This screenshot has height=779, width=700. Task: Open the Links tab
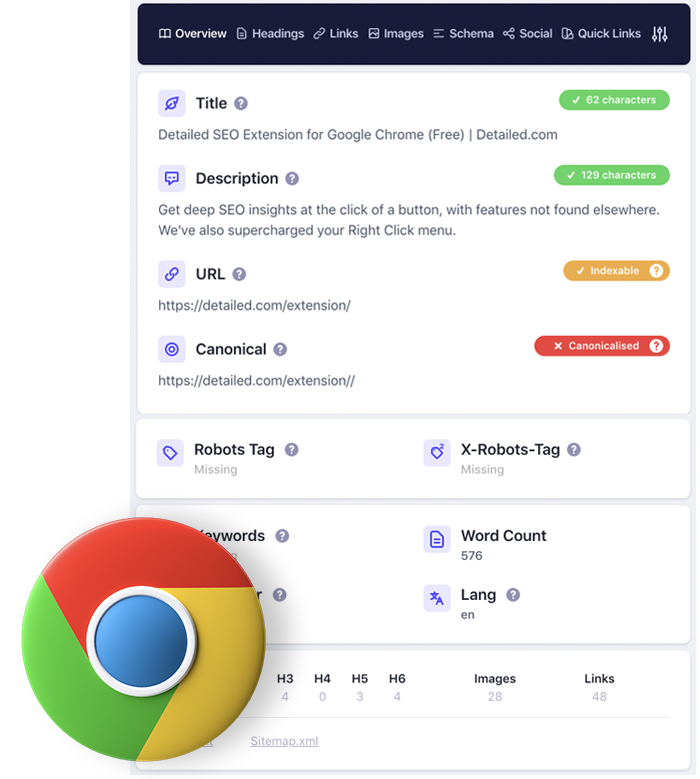click(336, 34)
